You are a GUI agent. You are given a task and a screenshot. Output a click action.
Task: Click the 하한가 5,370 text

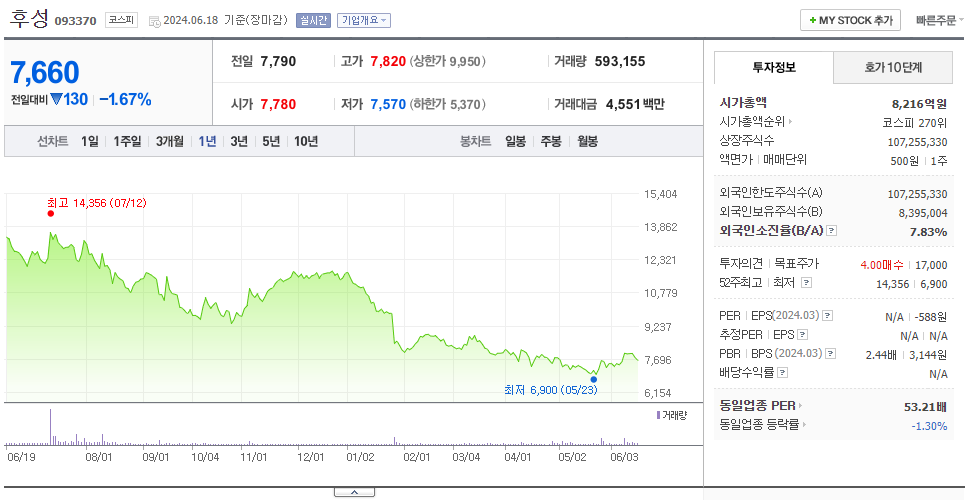tap(448, 104)
